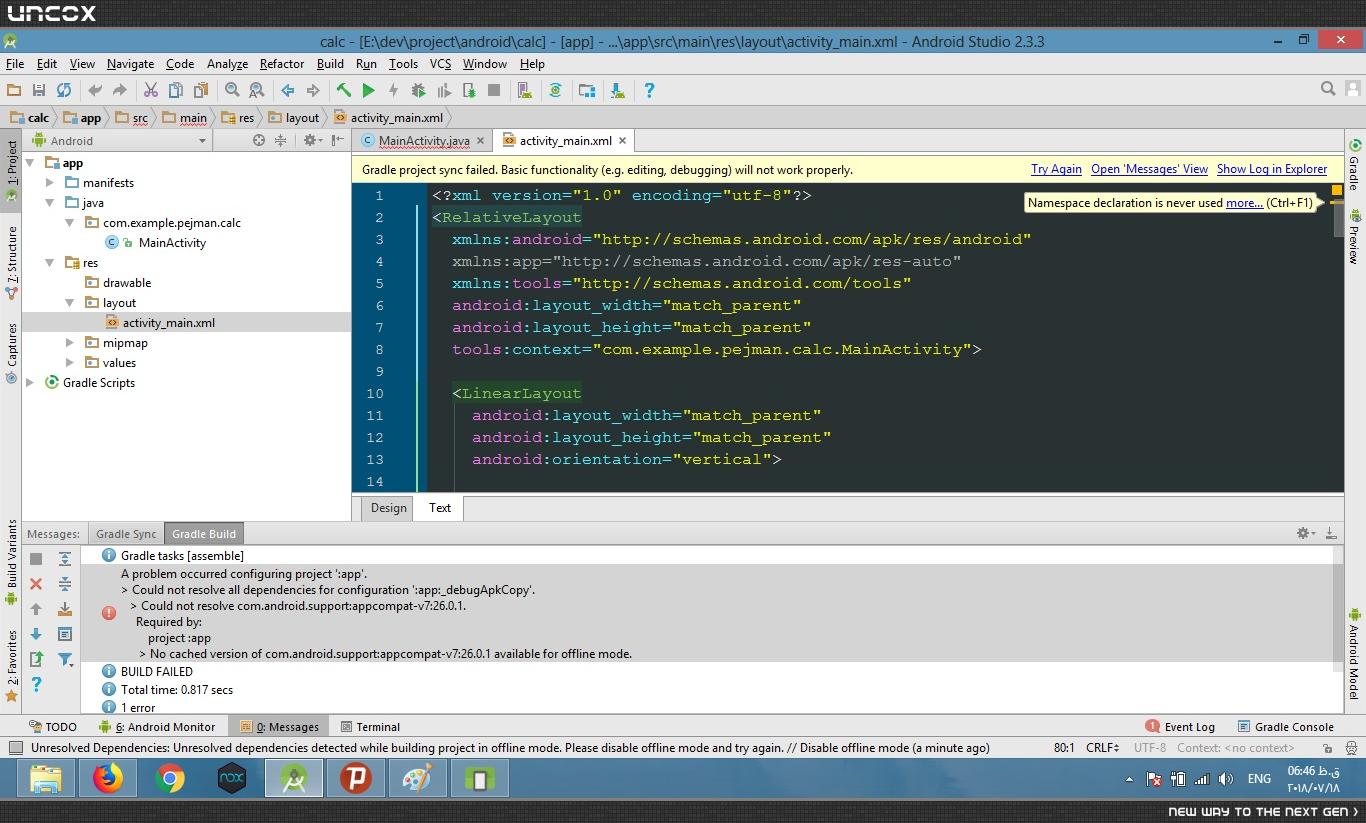Expand the manifests folder
1366x823 pixels.
click(50, 183)
